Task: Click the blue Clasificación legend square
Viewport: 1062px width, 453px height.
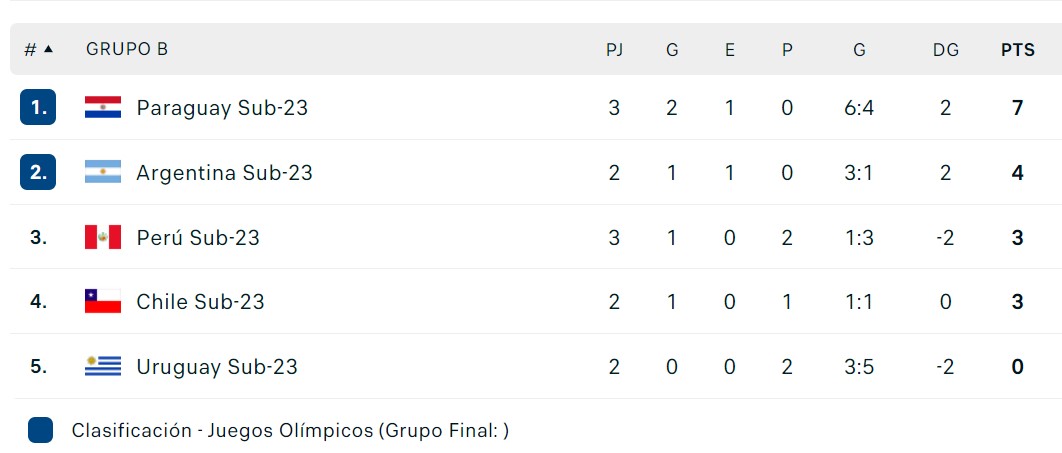Action: click(41, 431)
